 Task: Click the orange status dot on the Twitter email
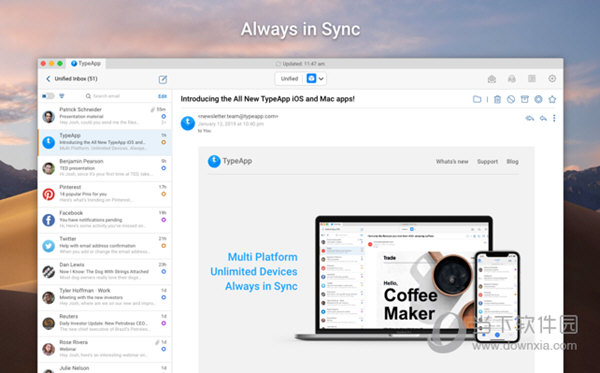point(163,246)
